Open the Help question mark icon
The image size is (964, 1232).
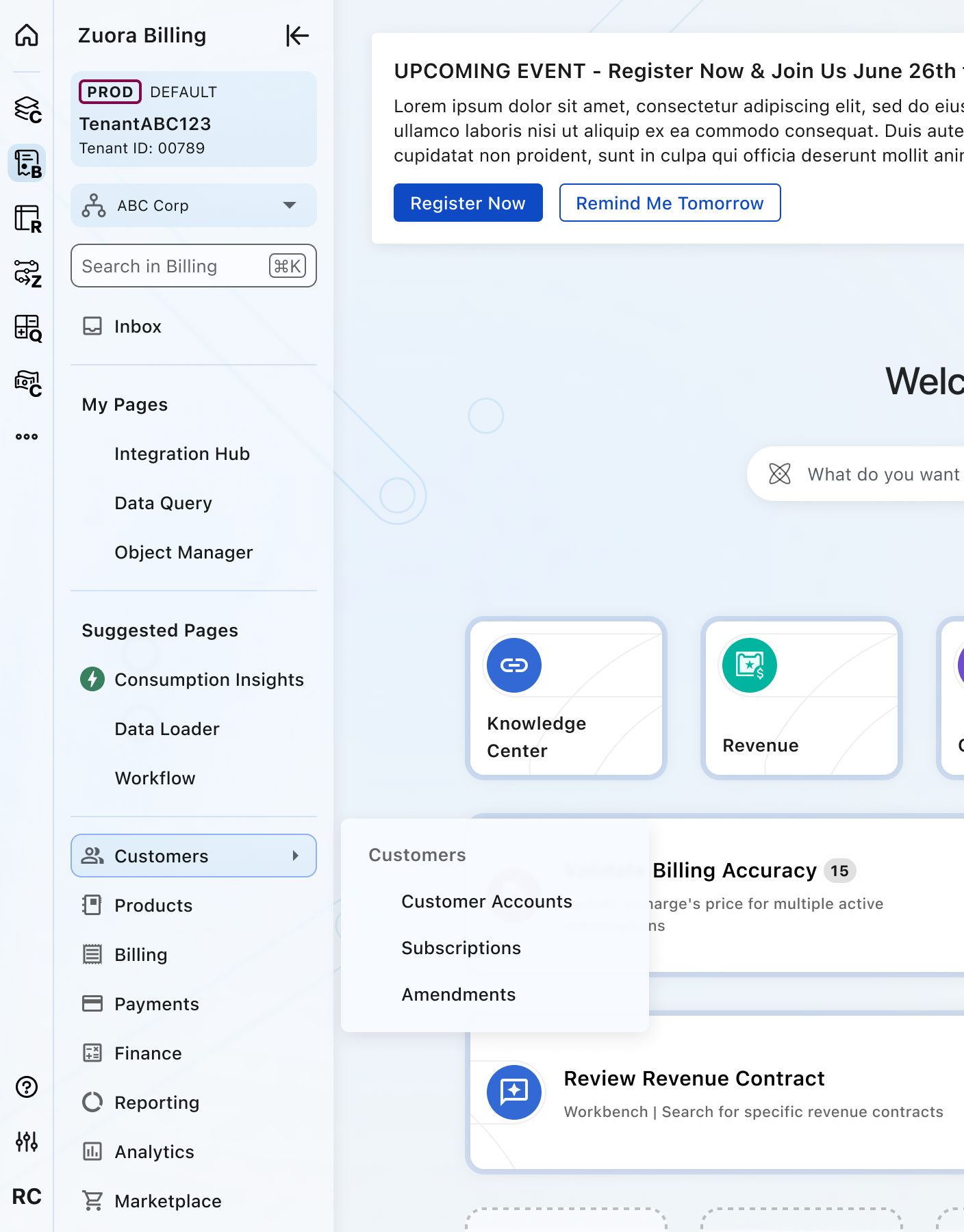27,1087
